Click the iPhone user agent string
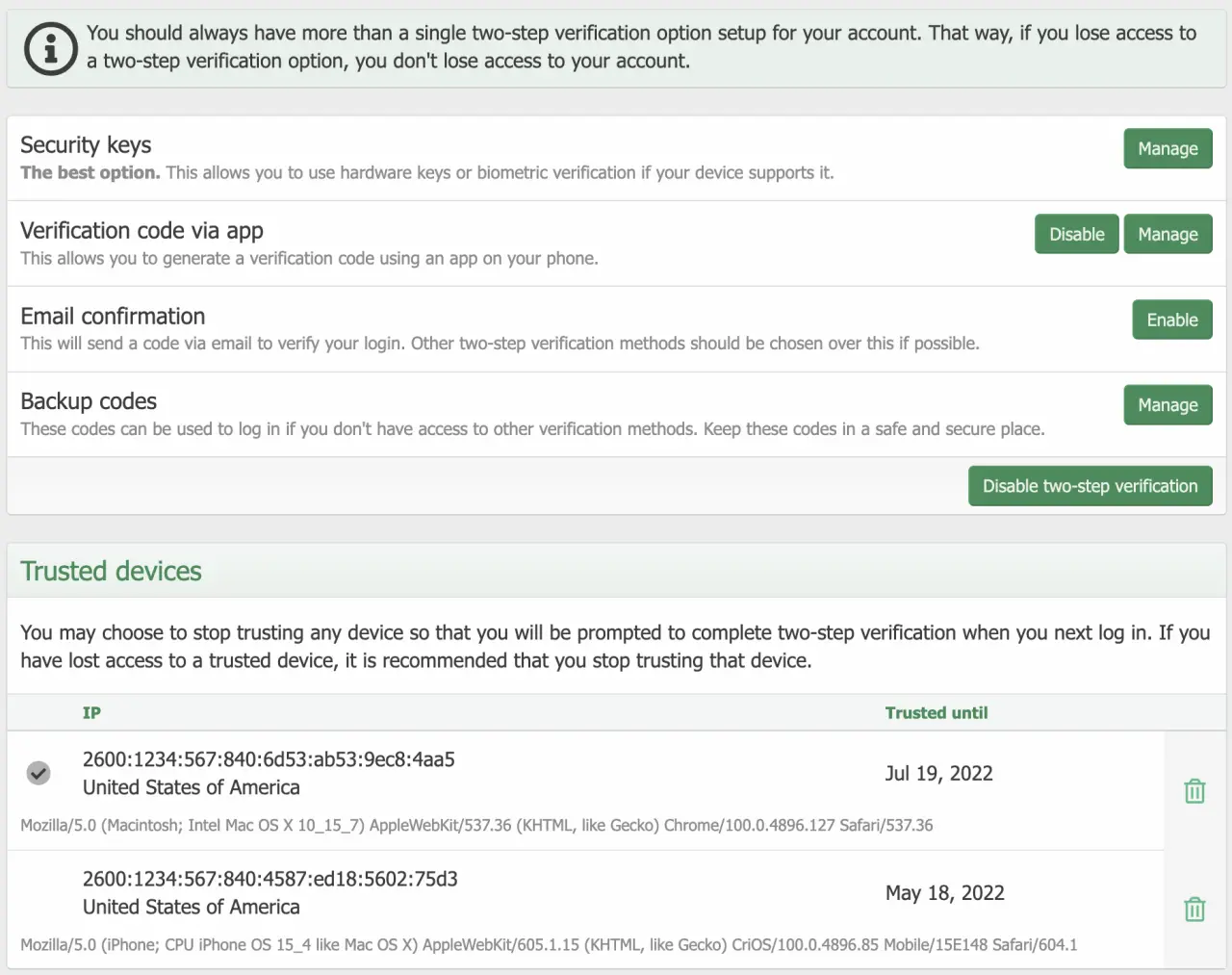Image resolution: width=1232 pixels, height=975 pixels. [x=549, y=945]
